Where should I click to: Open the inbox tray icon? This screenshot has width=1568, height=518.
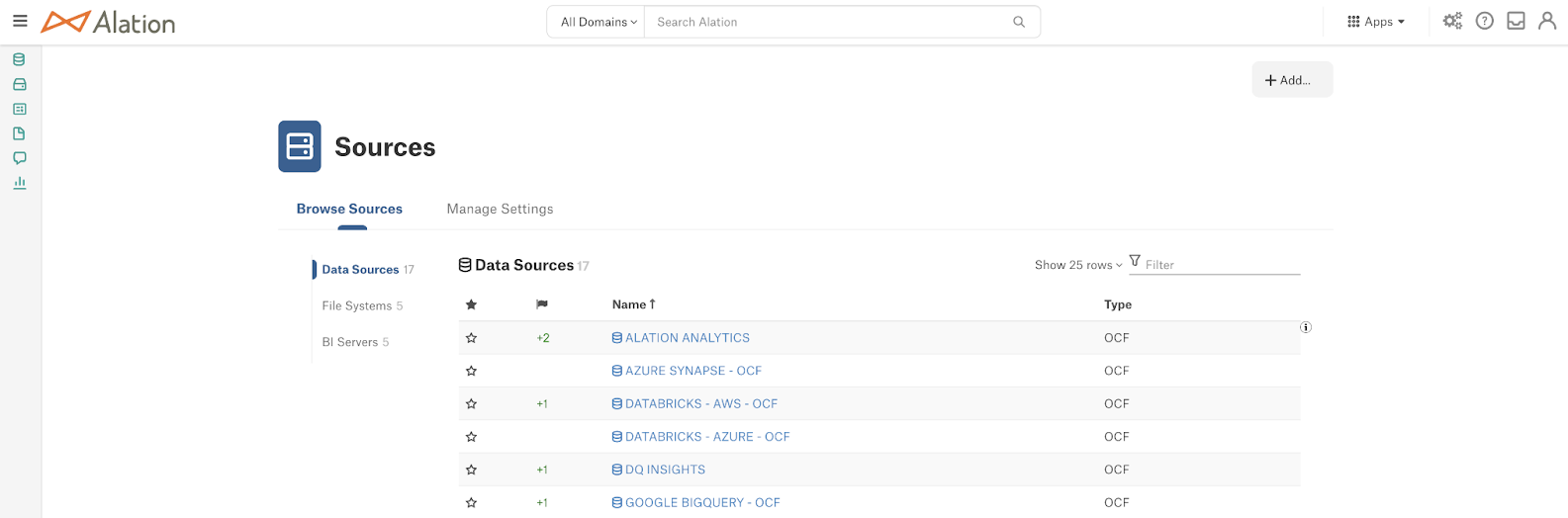[x=1516, y=21]
